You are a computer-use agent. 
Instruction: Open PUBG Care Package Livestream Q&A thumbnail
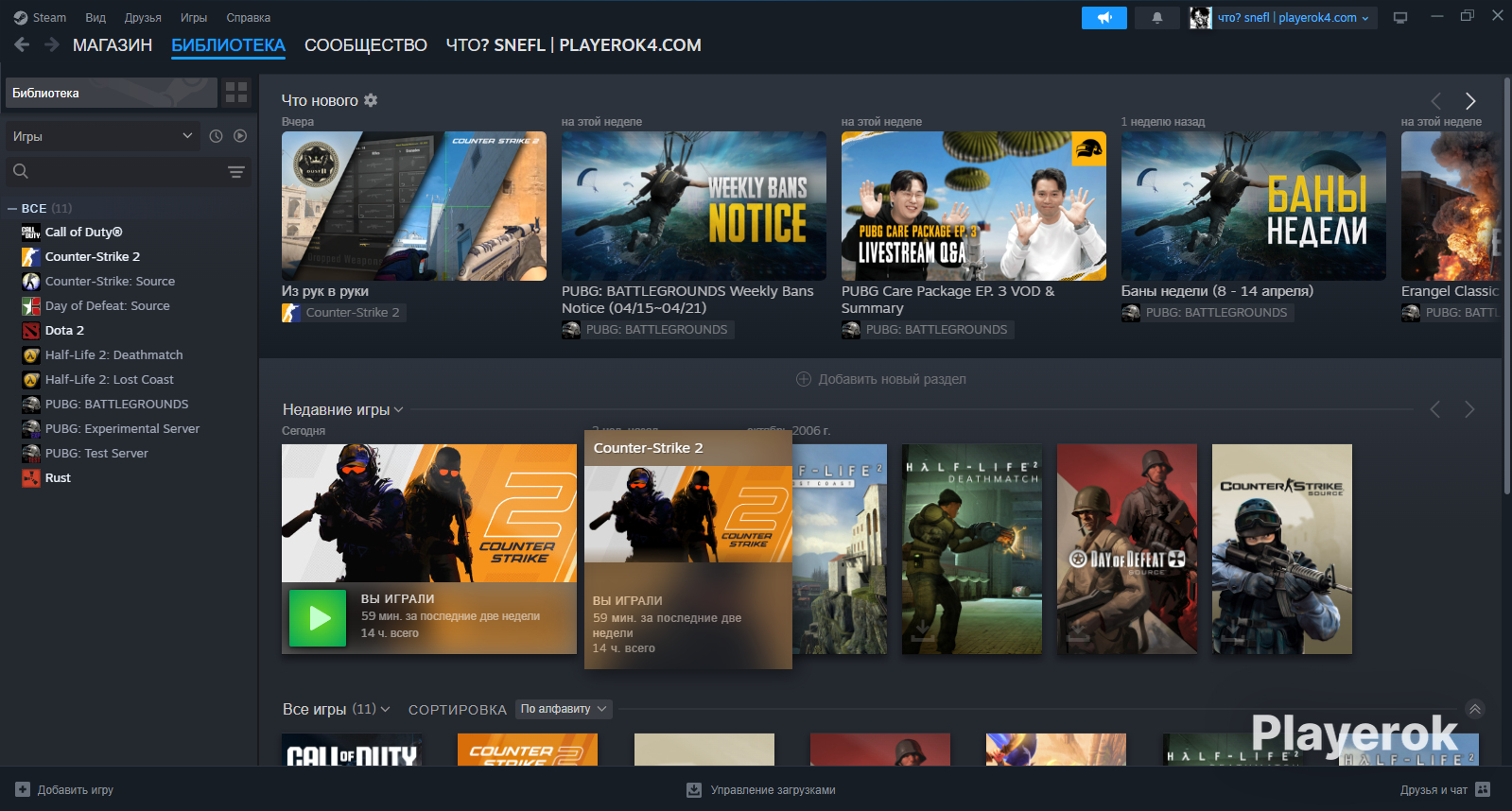(974, 206)
